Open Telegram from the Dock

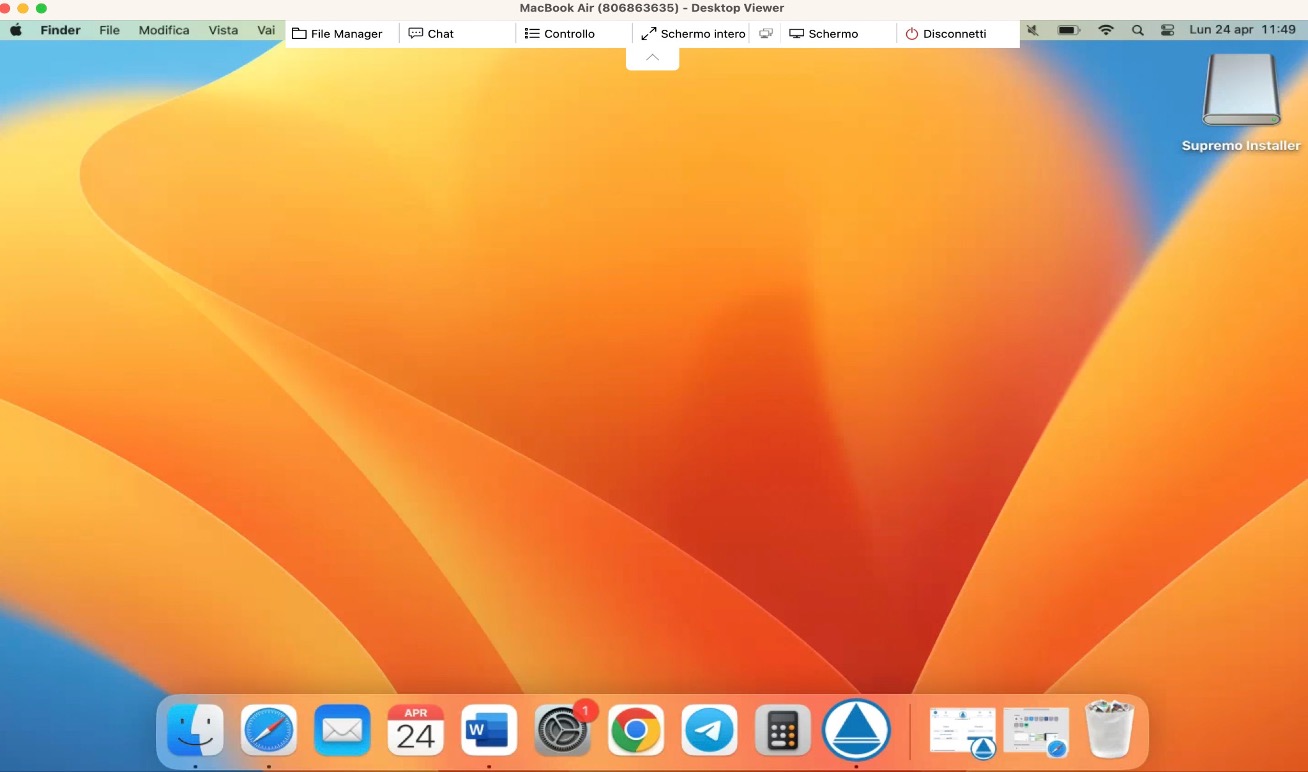point(709,731)
